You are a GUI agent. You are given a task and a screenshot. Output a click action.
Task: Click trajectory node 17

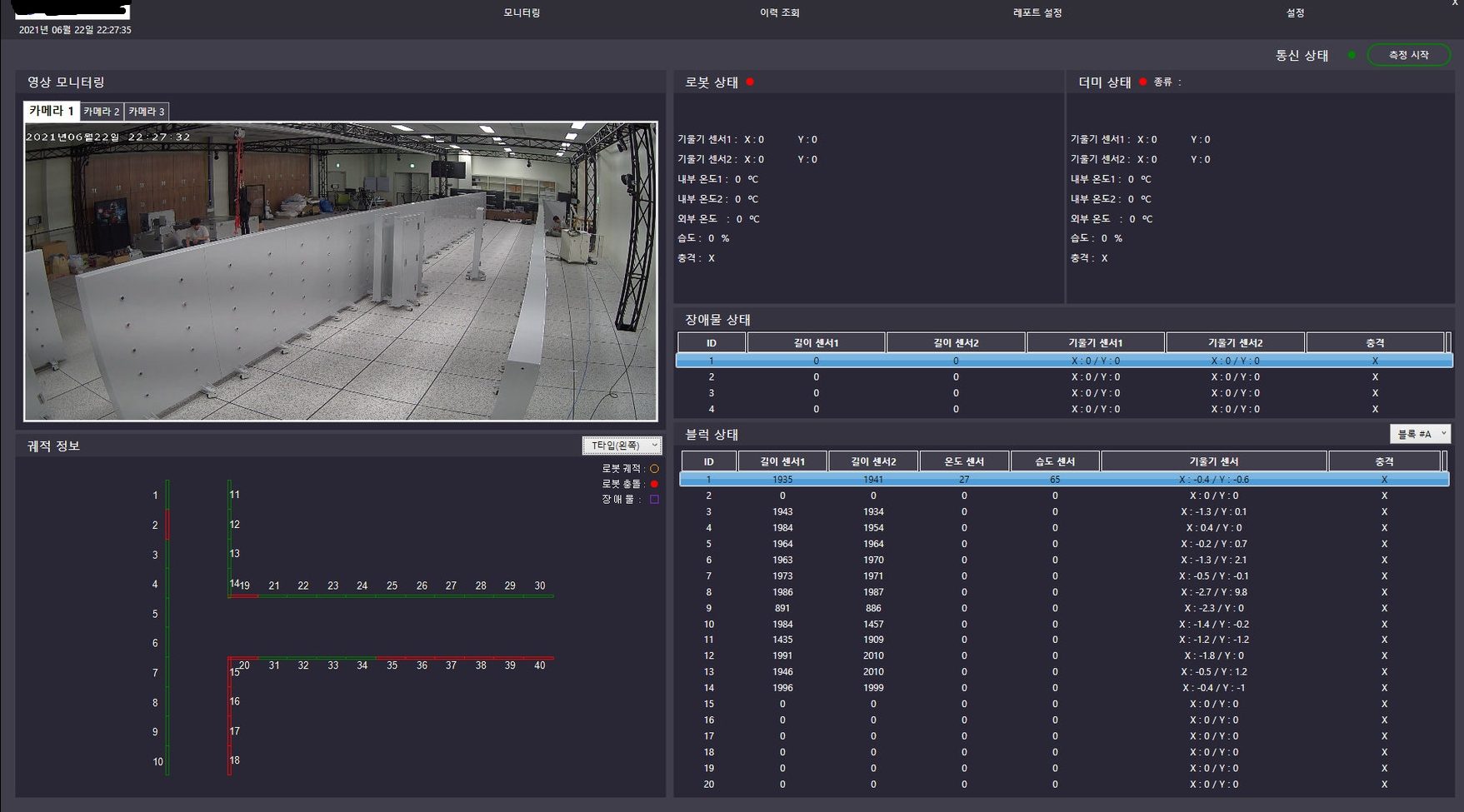235,731
